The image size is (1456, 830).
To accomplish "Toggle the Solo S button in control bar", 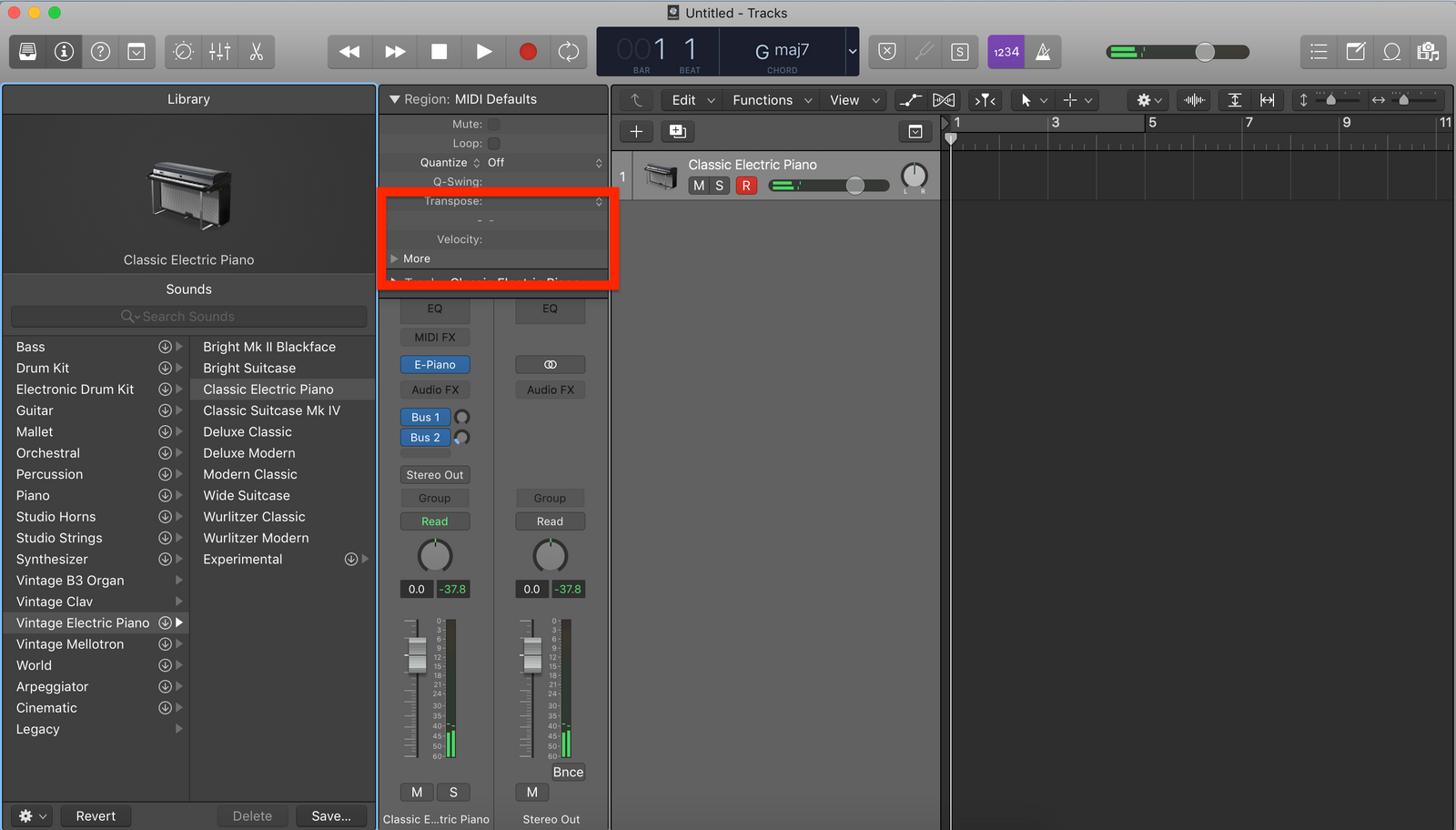I will 959,52.
